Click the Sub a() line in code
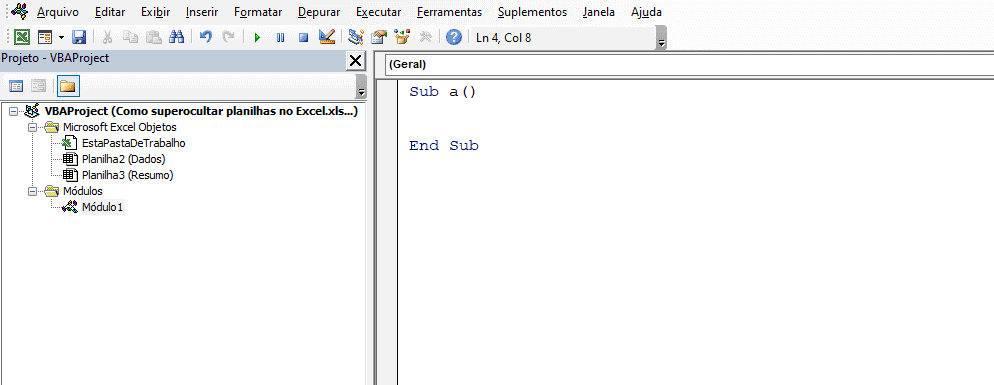The width and height of the screenshot is (994, 385). (442, 92)
